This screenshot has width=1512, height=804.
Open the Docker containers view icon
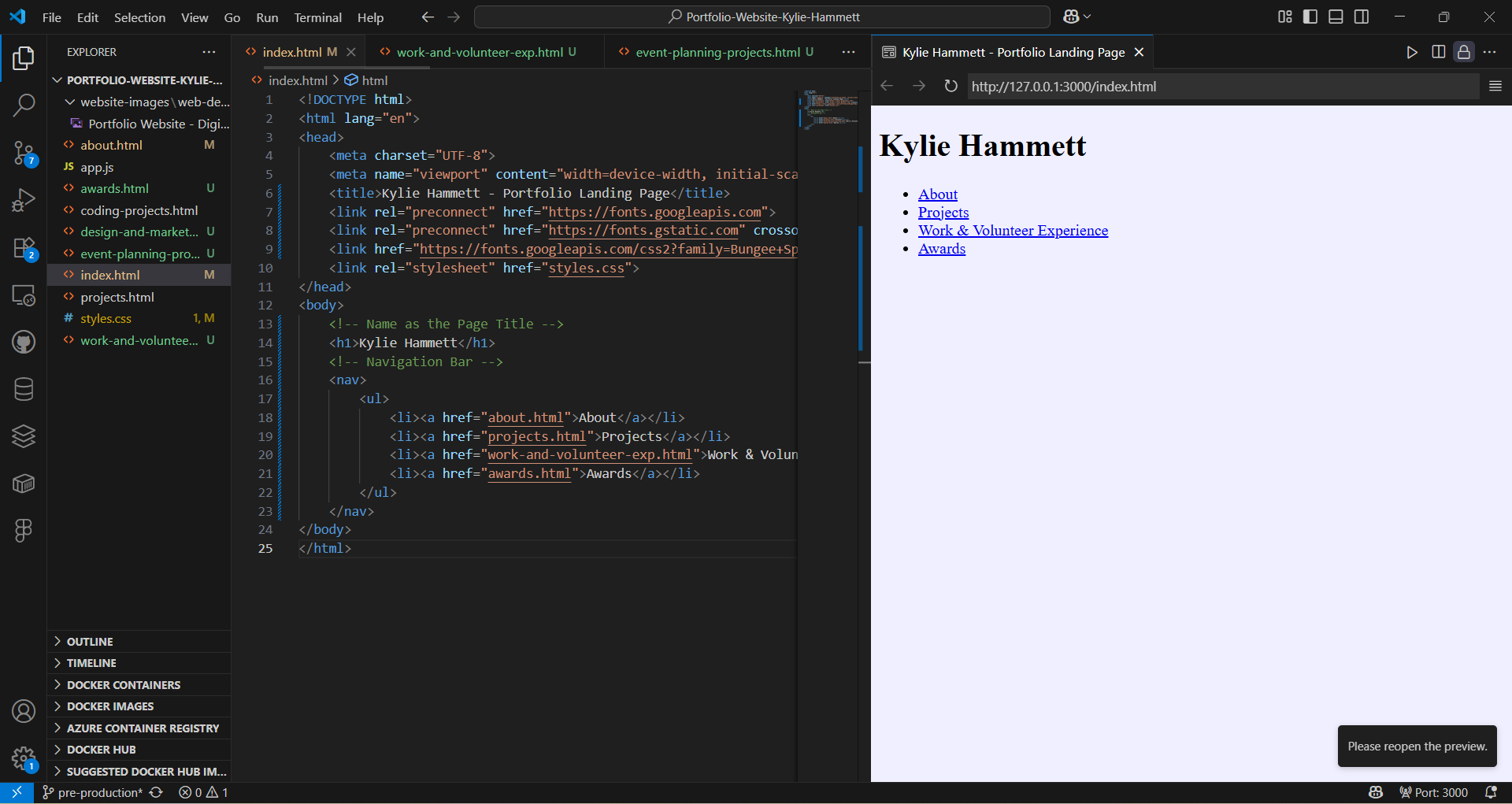pyautogui.click(x=24, y=484)
